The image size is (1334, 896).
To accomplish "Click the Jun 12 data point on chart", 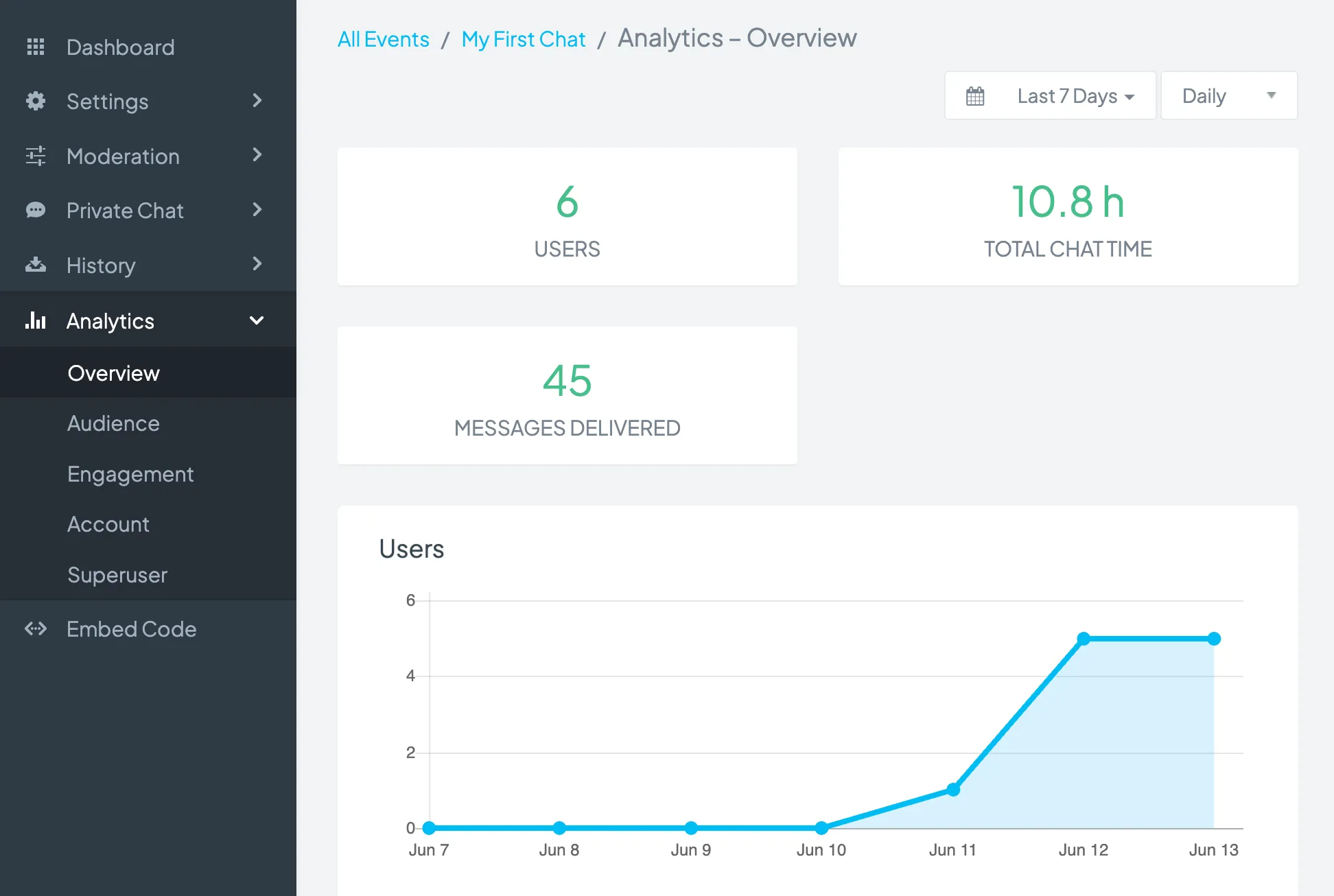I will (x=1084, y=639).
